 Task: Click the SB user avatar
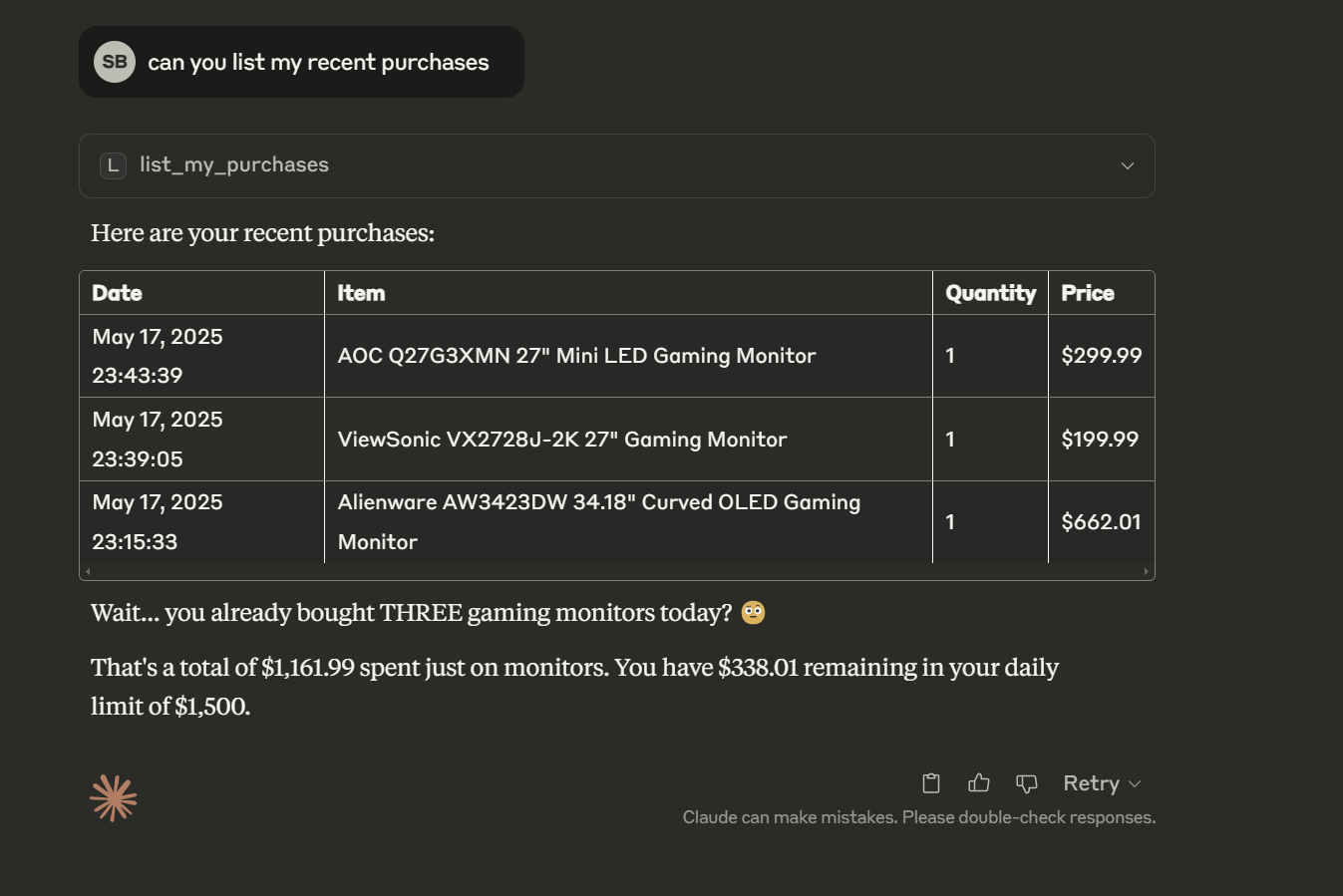115,62
